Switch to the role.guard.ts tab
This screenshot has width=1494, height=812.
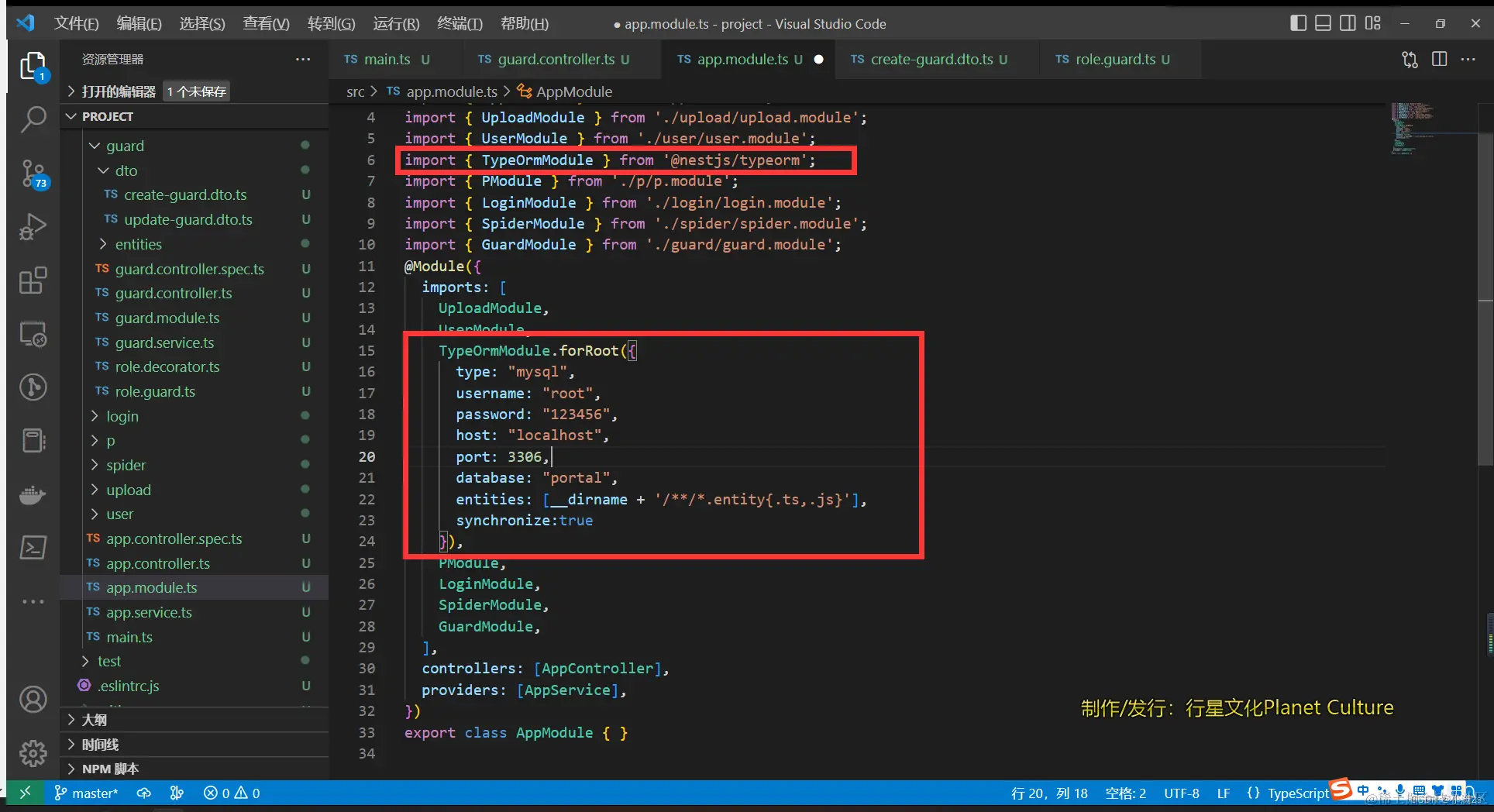coord(1119,60)
